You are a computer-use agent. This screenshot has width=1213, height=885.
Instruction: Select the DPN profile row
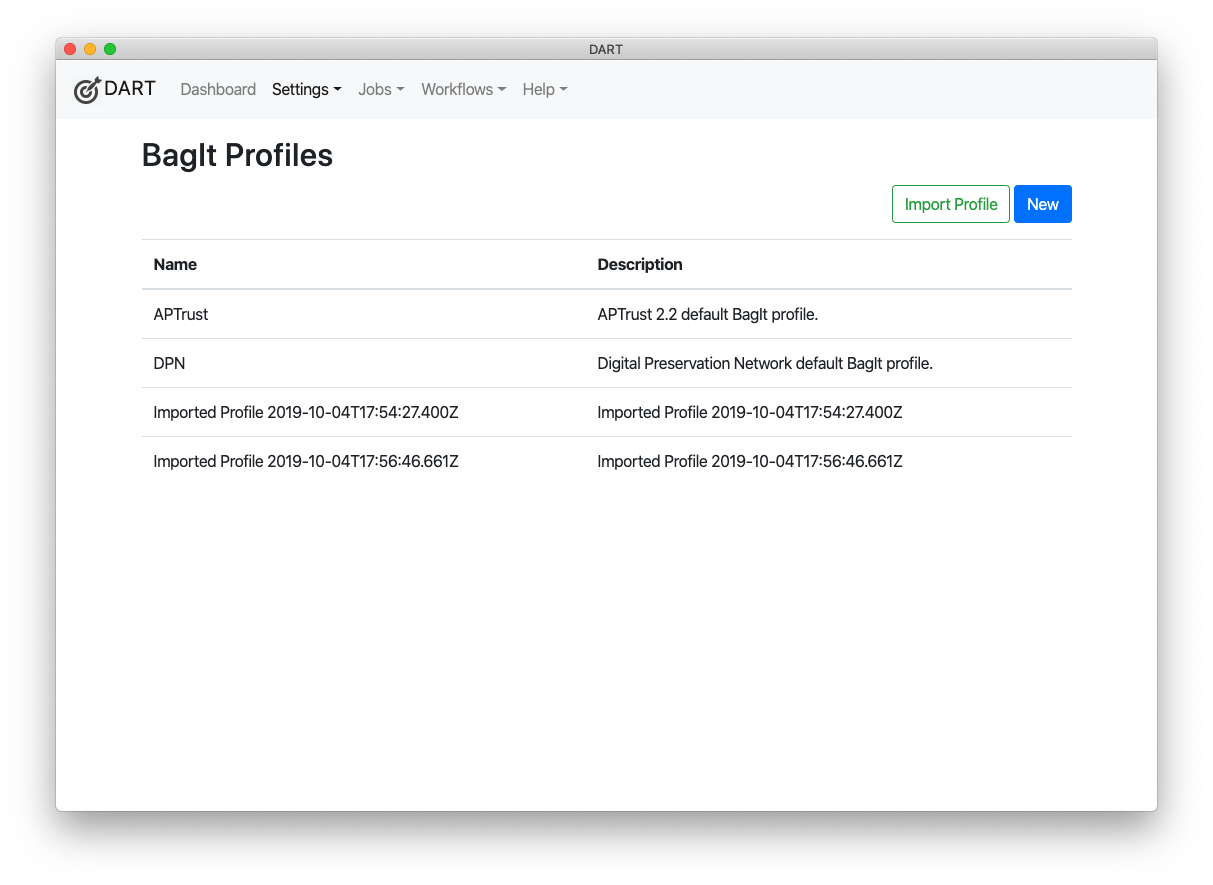[169, 363]
